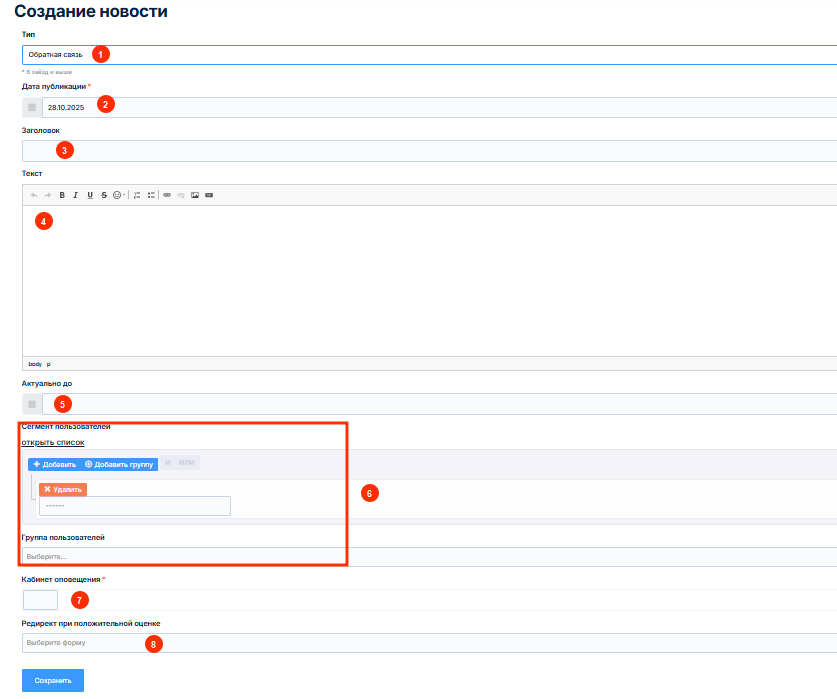Viewport: 837px width, 699px height.
Task: Insert an image via the editor toolbar
Action: 195,195
